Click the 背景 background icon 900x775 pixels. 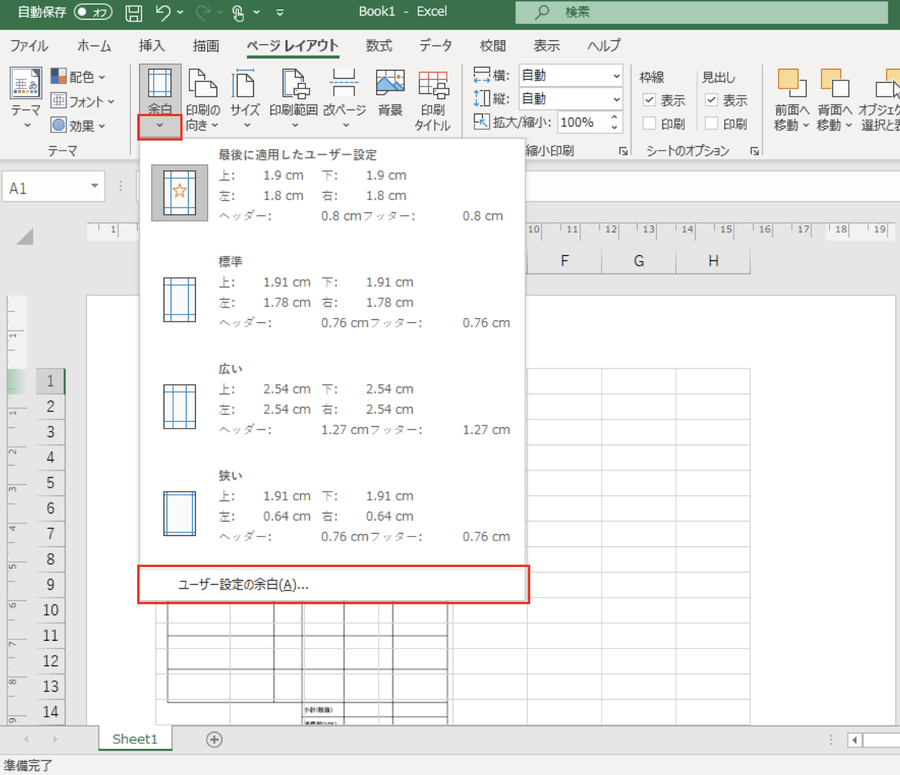coord(390,92)
